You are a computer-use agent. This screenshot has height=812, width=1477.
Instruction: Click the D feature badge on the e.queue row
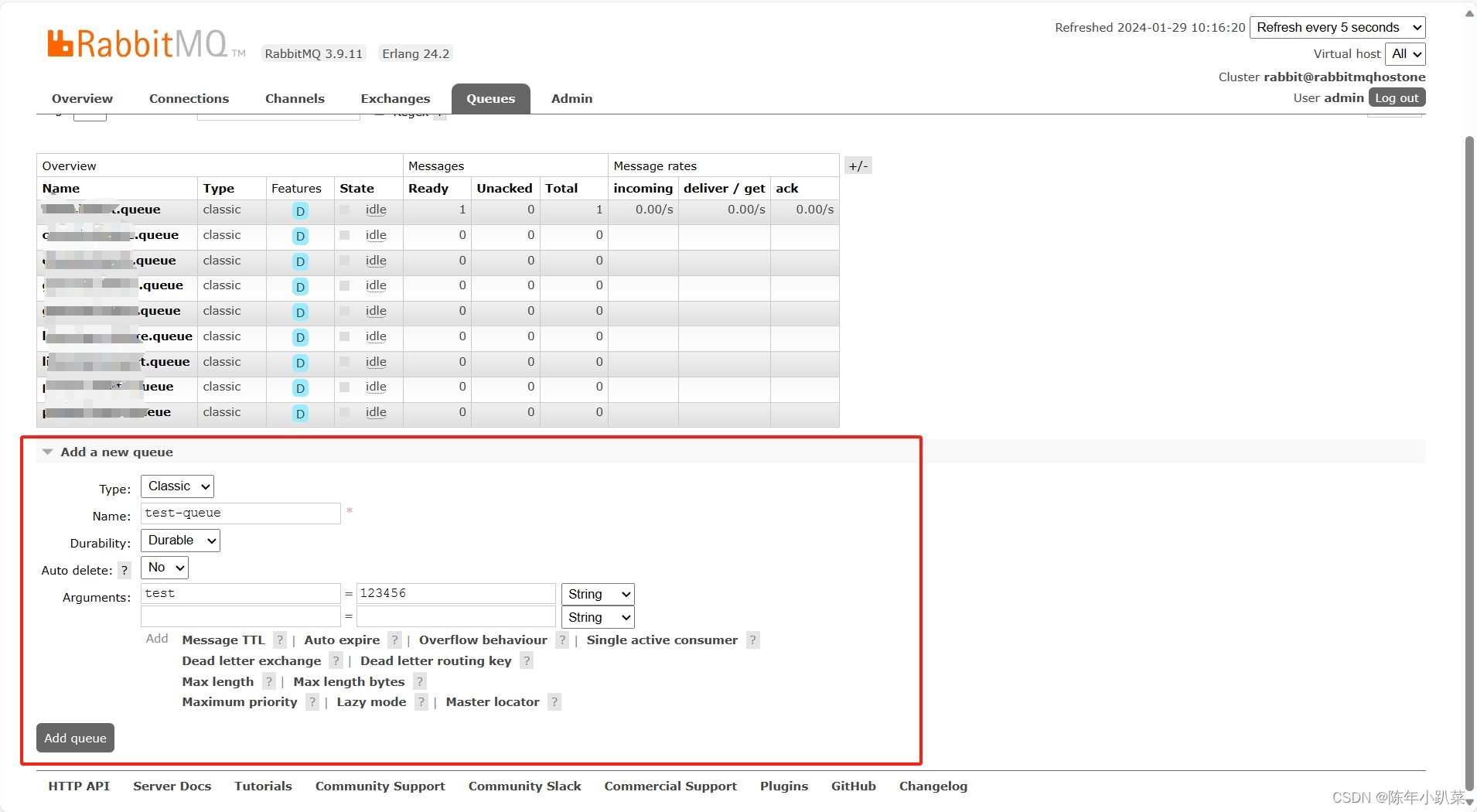click(x=300, y=338)
